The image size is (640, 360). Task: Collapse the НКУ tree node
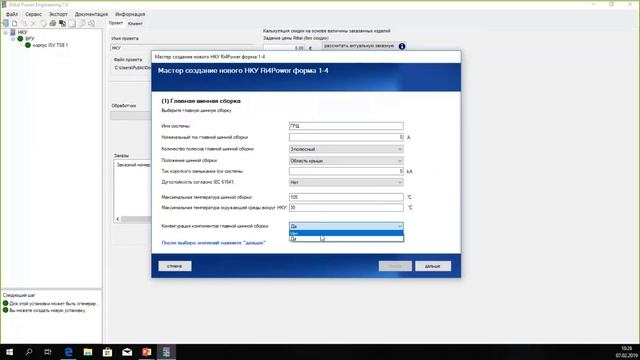click(6, 32)
